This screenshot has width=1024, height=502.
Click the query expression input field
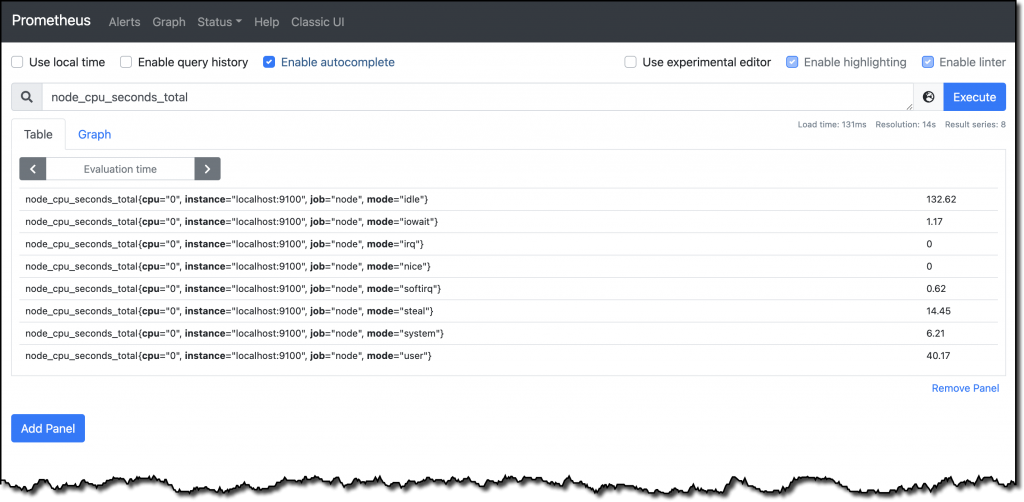(477, 97)
